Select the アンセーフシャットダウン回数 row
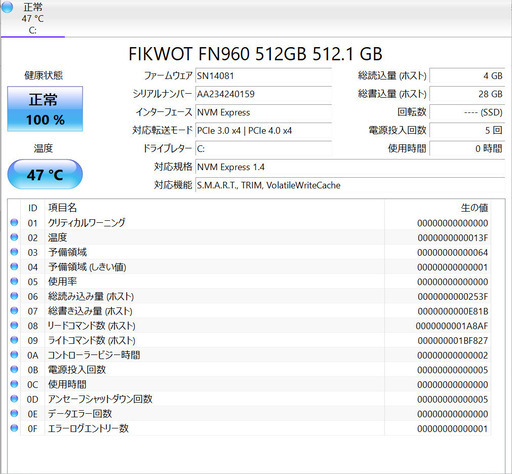This screenshot has height=474, width=512. pyautogui.click(x=248, y=399)
